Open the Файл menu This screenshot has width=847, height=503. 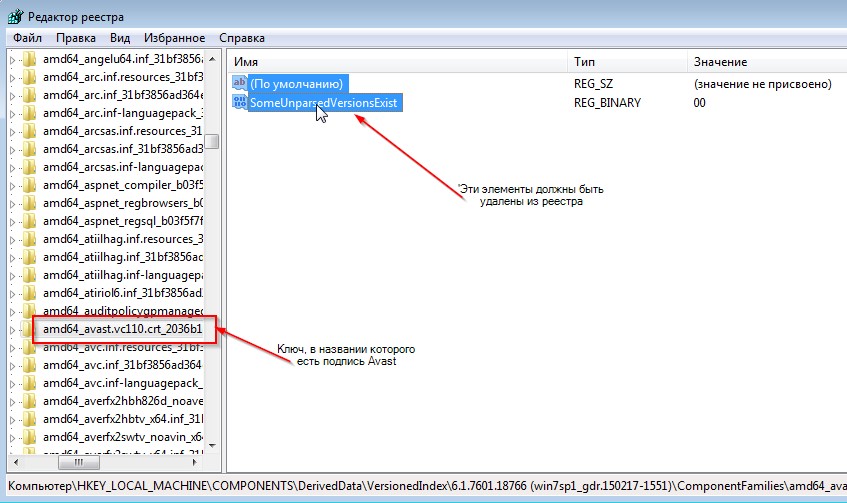tap(27, 37)
